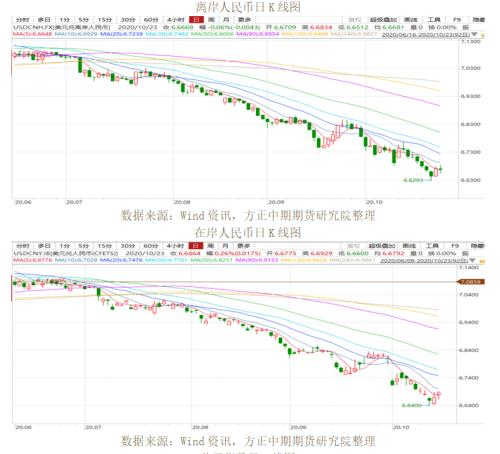Click MA(20) label in USDCNH chart legend
Screen dimensions: 500x454
tap(121, 34)
